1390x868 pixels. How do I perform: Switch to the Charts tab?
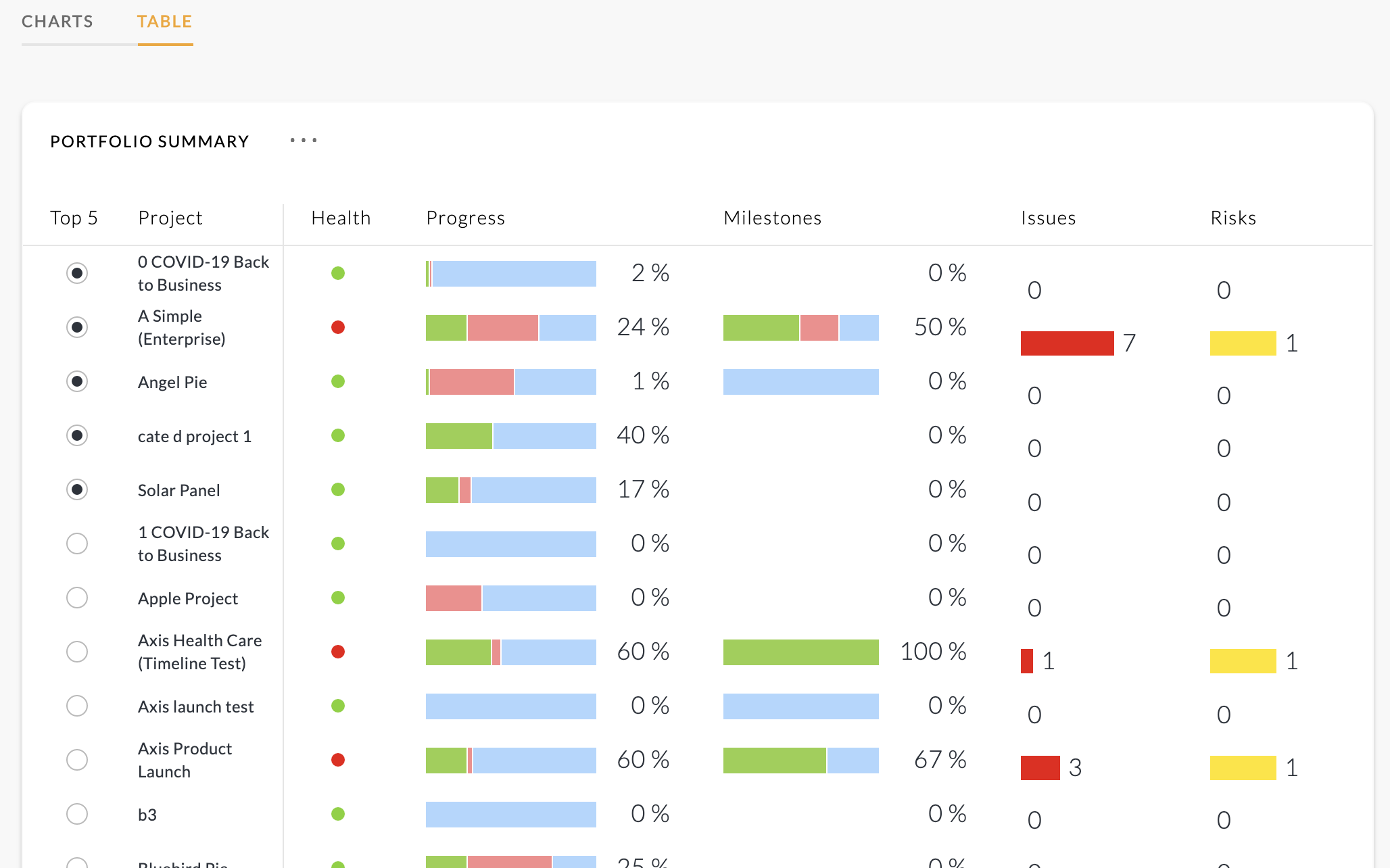pyautogui.click(x=57, y=22)
